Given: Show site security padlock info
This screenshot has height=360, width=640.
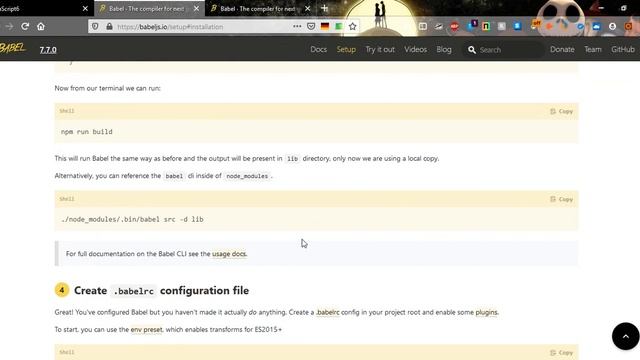Looking at the screenshot, I should point(109,27).
